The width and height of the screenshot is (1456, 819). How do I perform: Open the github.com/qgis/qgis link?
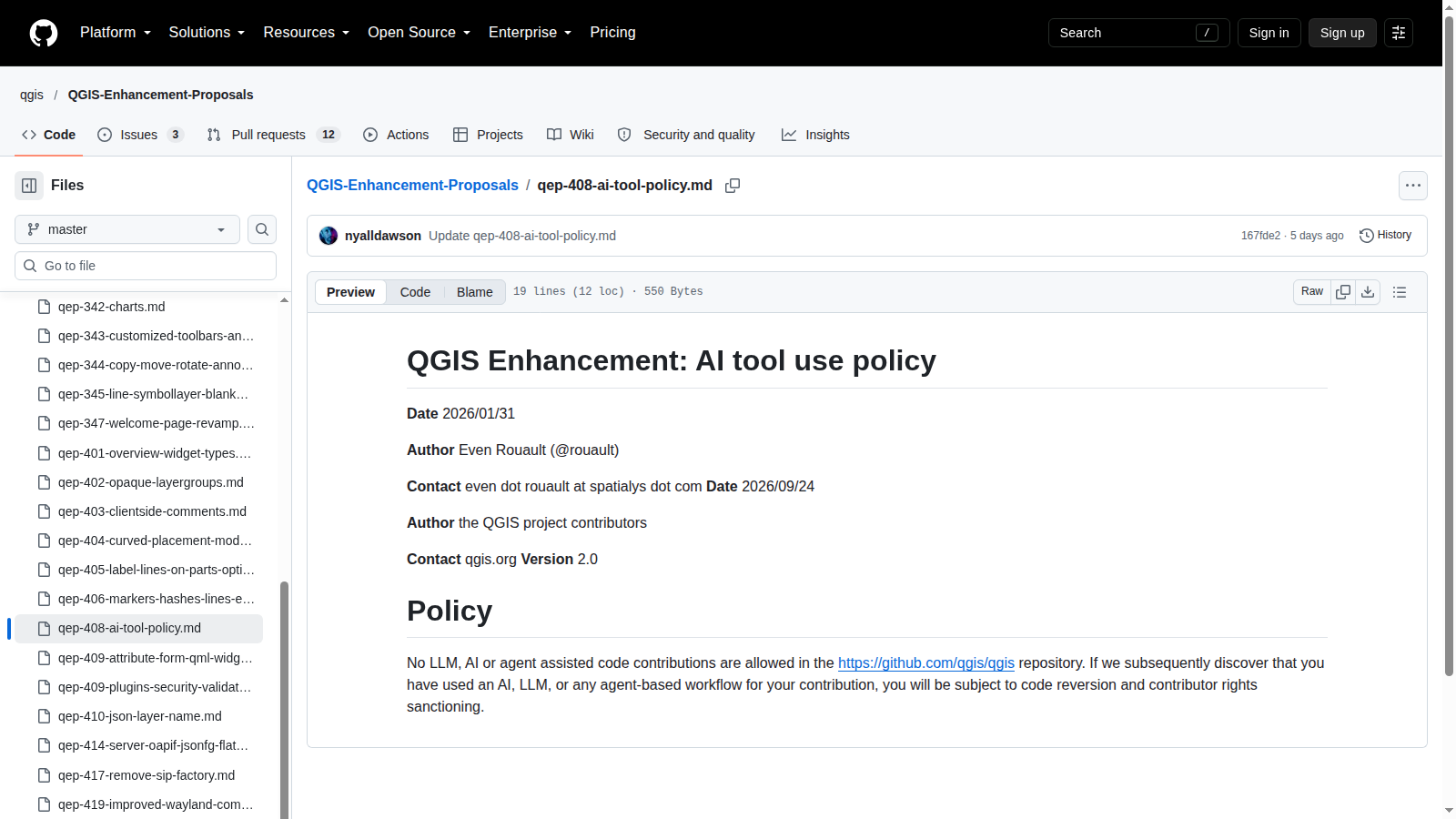[x=925, y=663]
